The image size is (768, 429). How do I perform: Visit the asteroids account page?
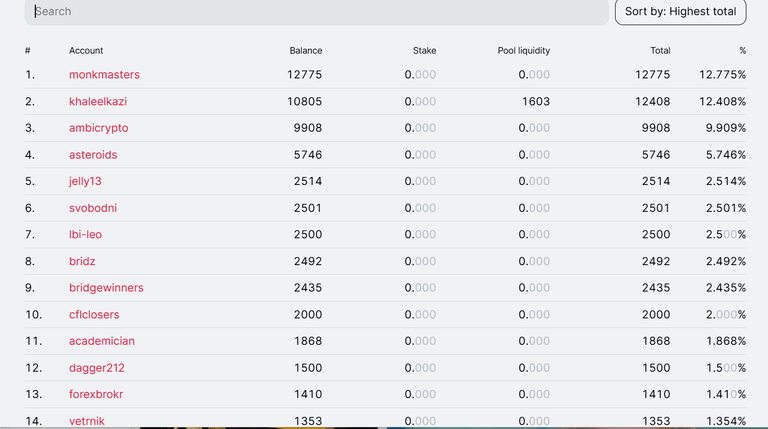point(93,155)
